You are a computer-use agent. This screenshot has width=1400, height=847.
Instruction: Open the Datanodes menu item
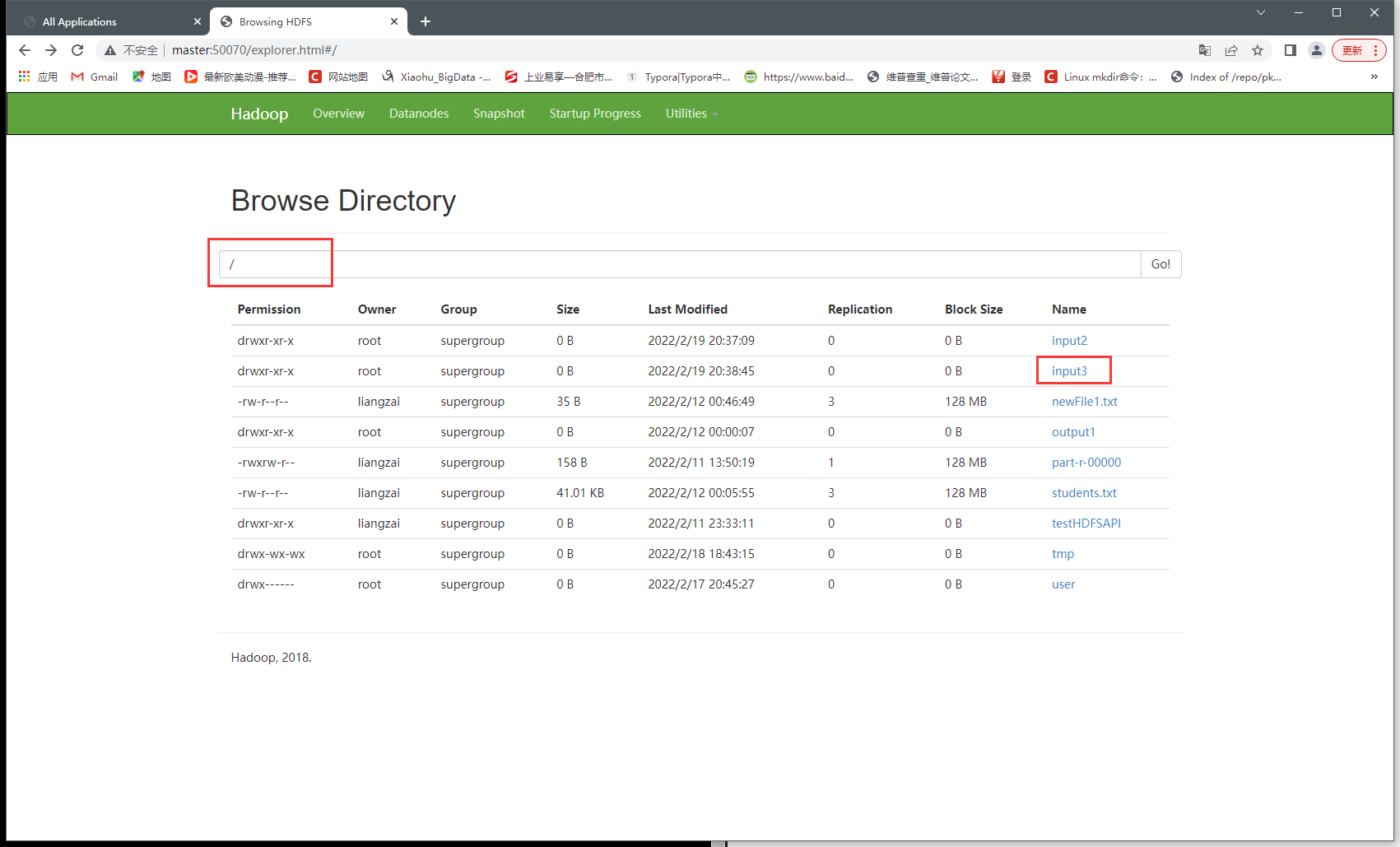pos(419,114)
